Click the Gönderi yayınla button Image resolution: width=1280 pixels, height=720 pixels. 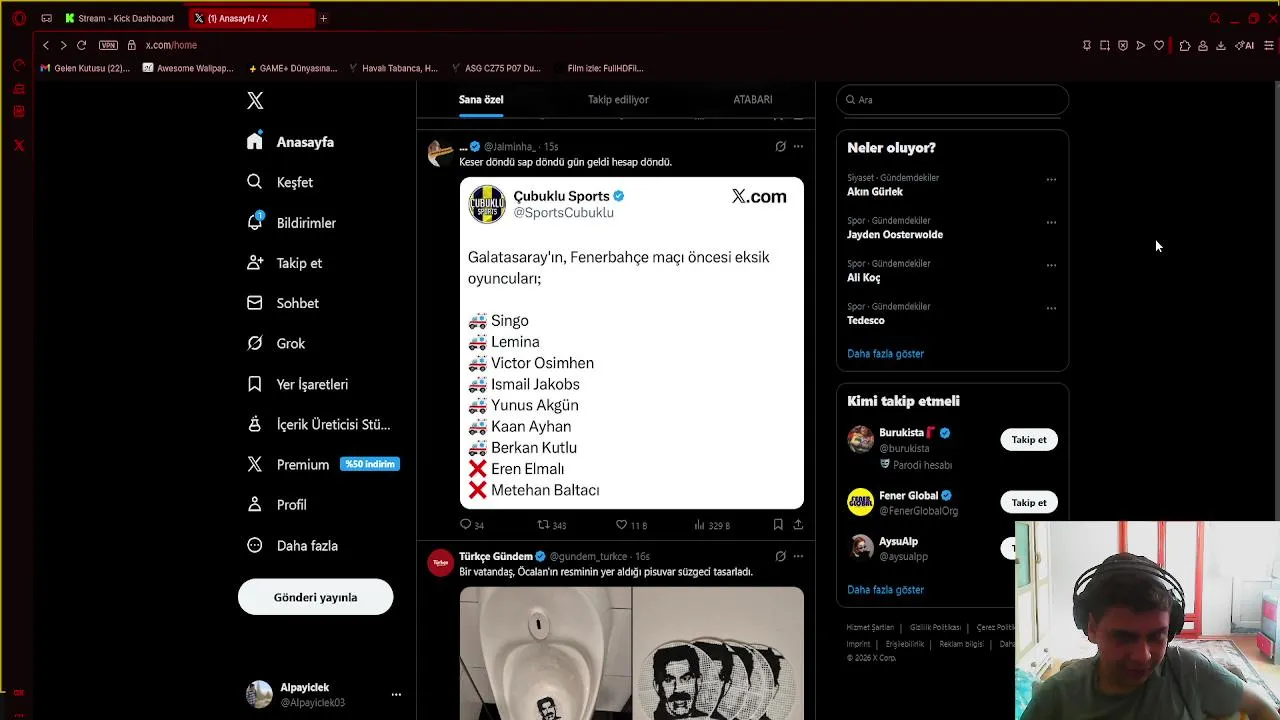click(x=315, y=597)
